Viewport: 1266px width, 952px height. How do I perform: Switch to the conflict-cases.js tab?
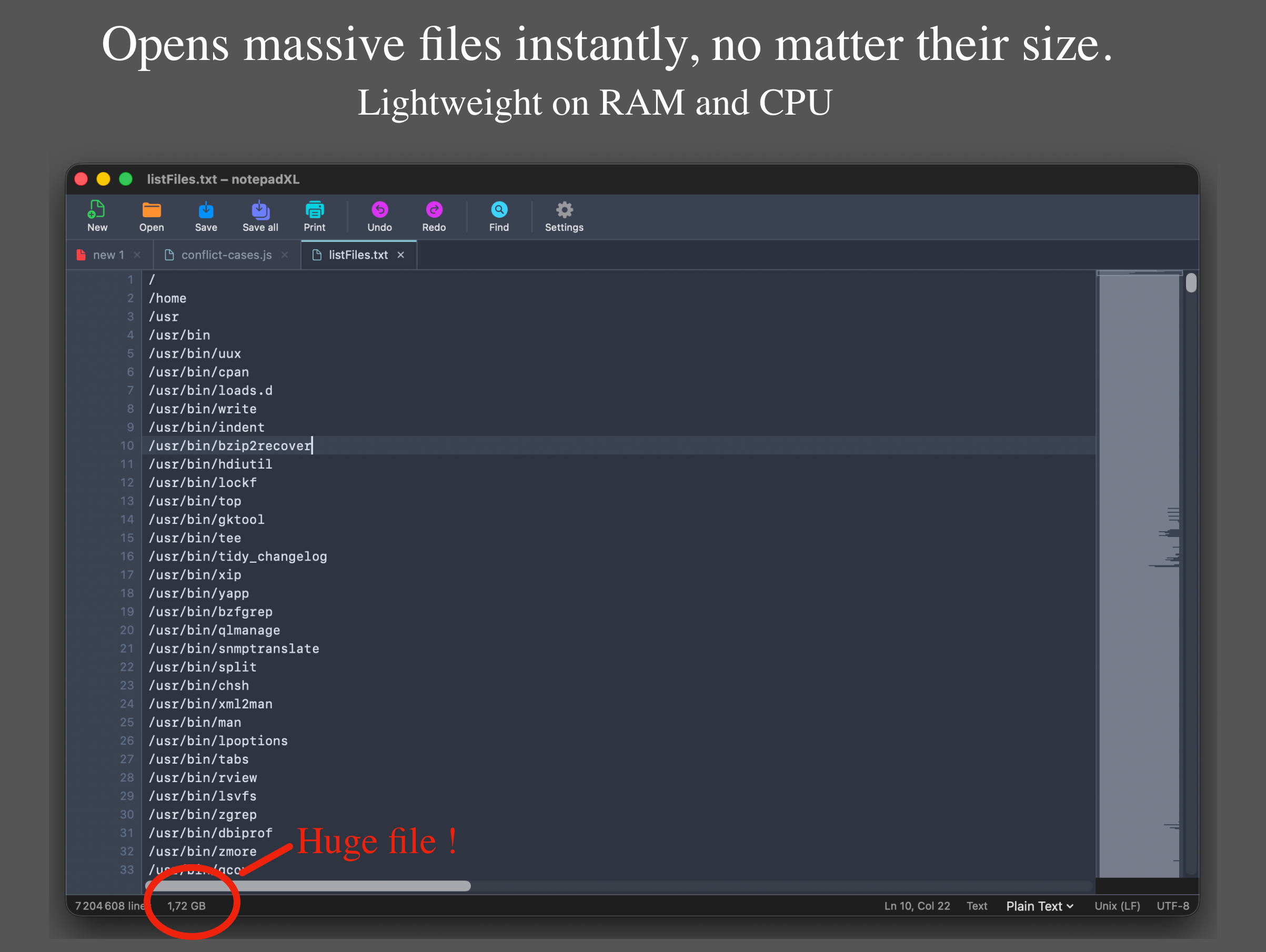point(227,255)
